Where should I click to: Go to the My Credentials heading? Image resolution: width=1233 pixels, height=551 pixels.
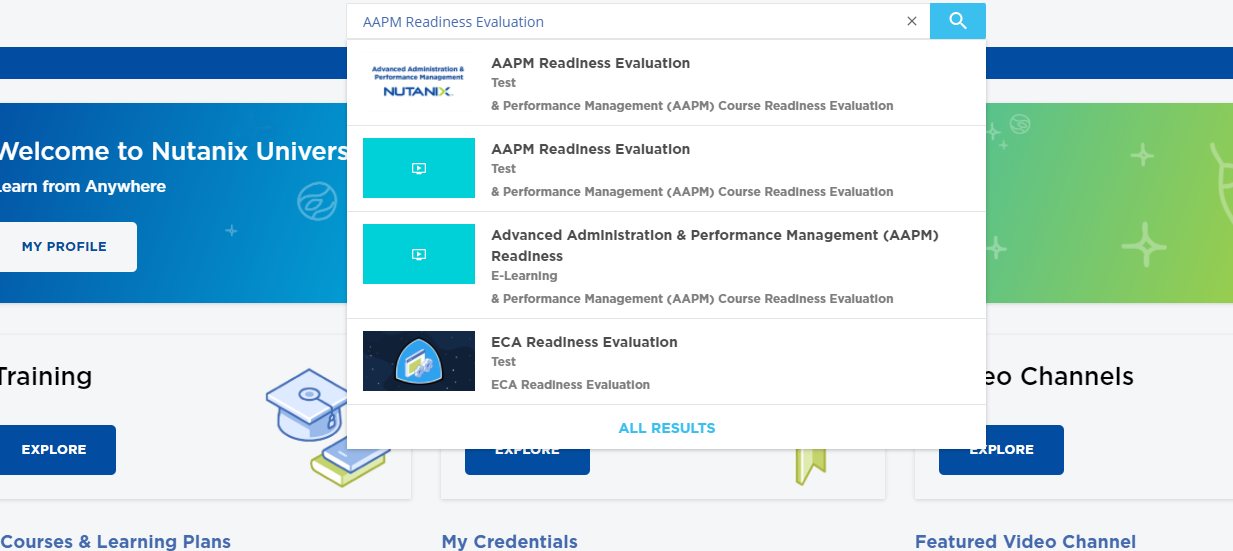pyautogui.click(x=510, y=541)
